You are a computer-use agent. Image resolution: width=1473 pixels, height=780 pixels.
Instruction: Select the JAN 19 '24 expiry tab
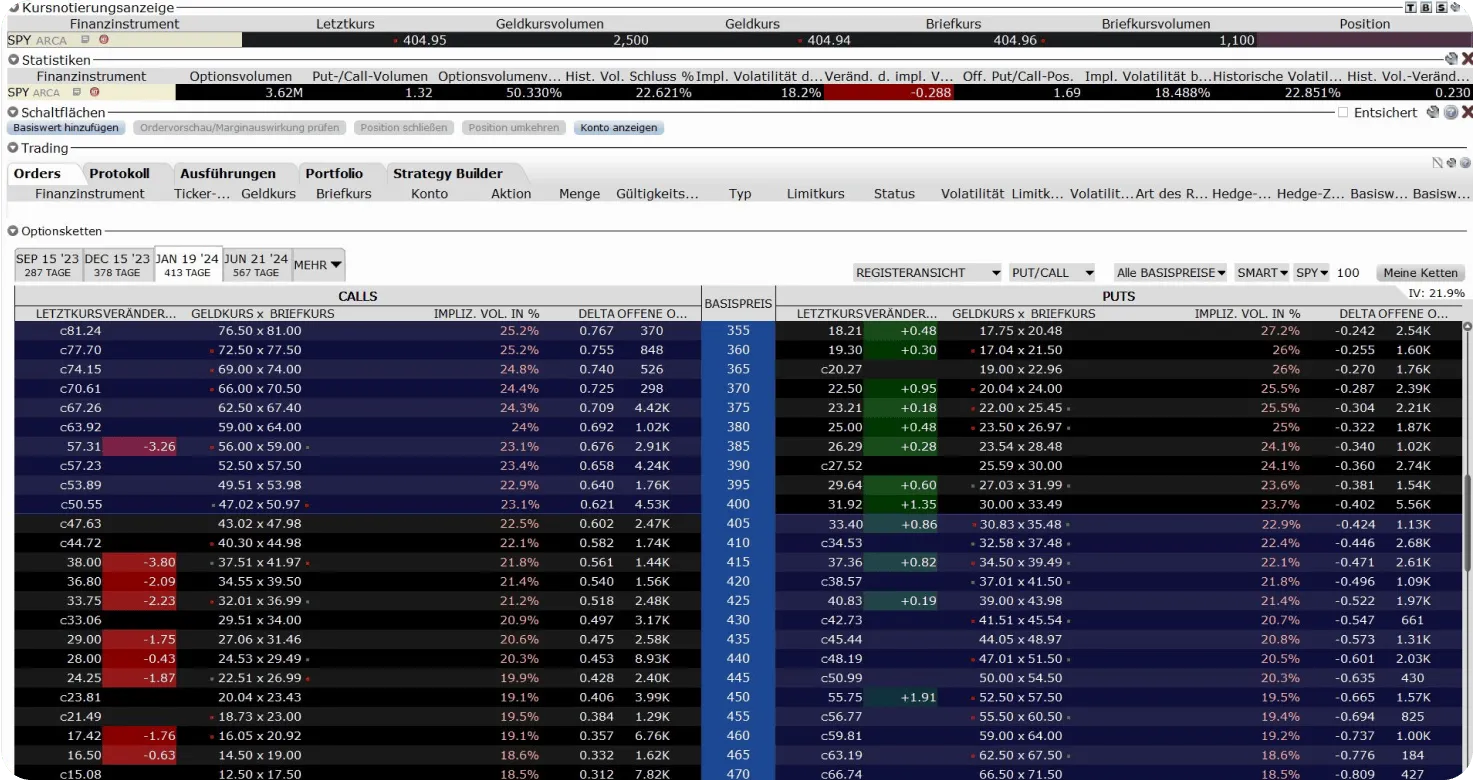tap(187, 265)
